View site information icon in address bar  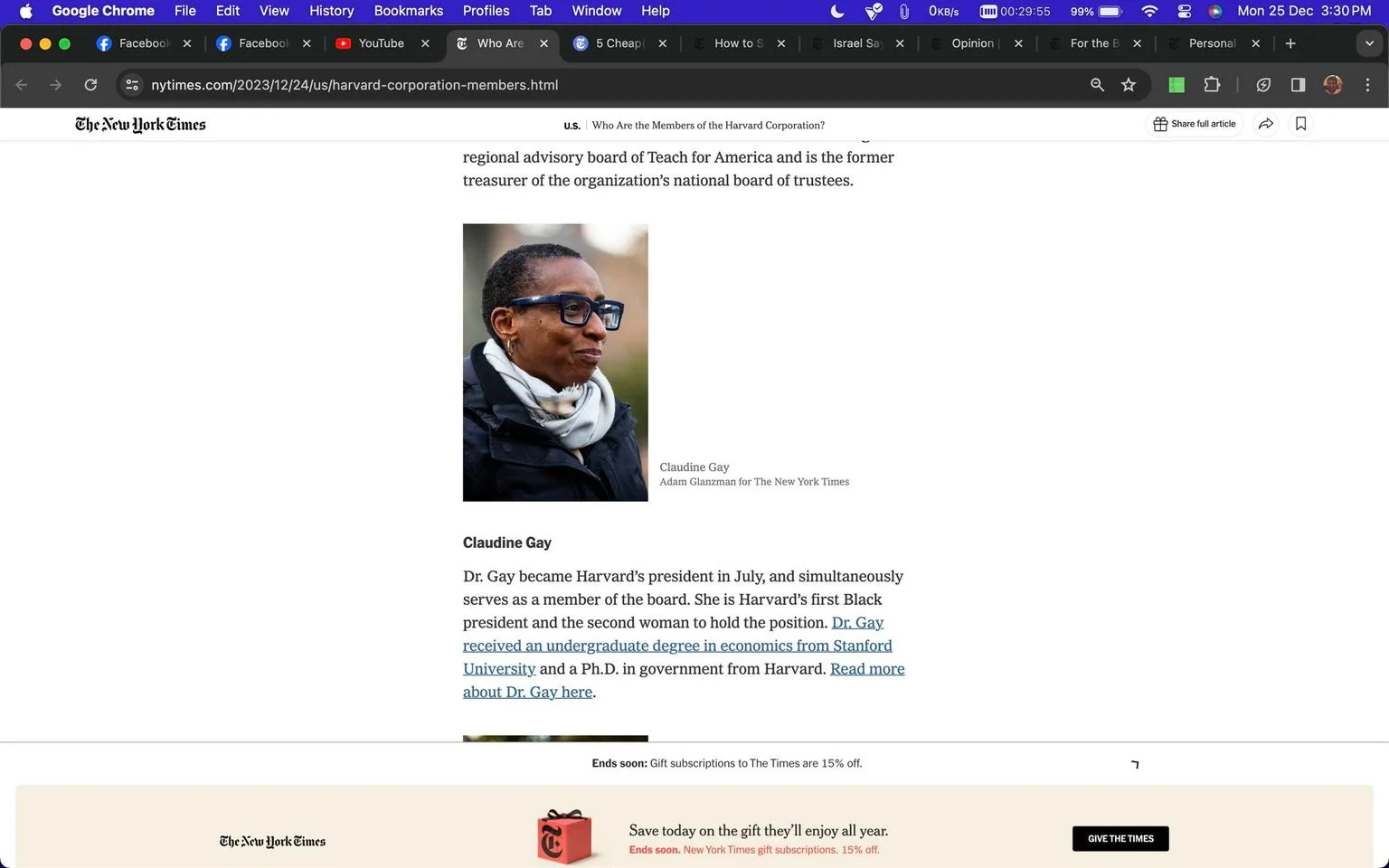(x=132, y=85)
